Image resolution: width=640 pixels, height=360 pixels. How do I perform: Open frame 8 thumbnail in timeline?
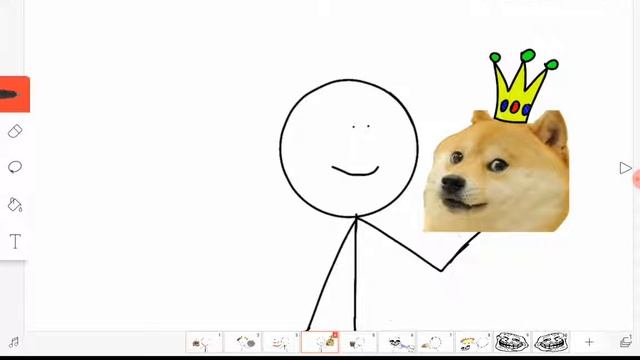[473, 342]
